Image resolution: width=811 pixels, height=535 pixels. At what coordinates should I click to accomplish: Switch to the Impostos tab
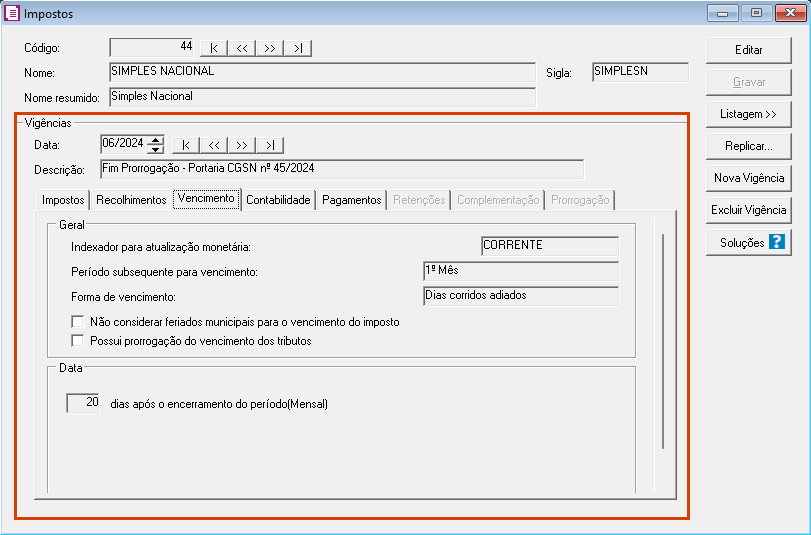click(x=63, y=200)
